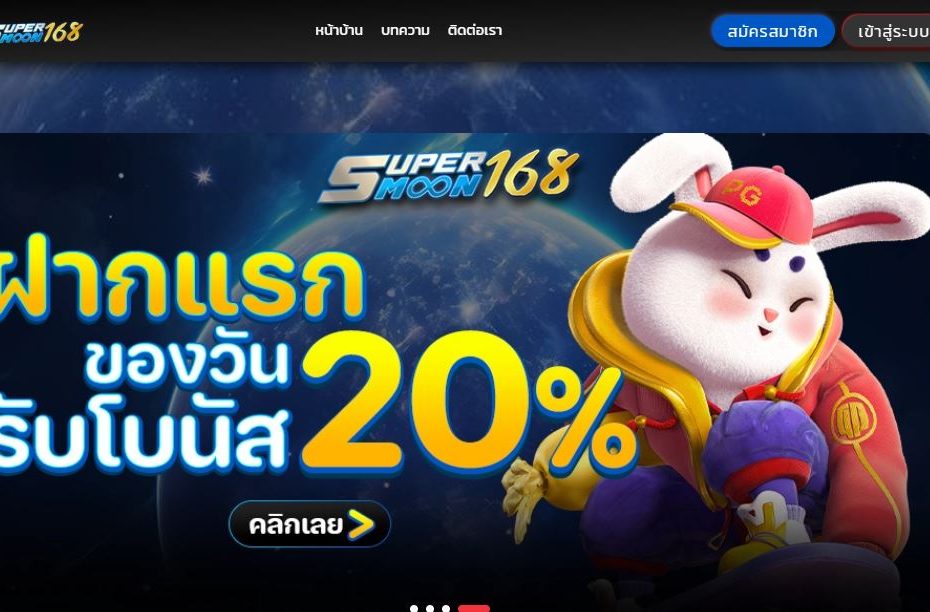Click the star sparkle on the banner

[x=203, y=176]
